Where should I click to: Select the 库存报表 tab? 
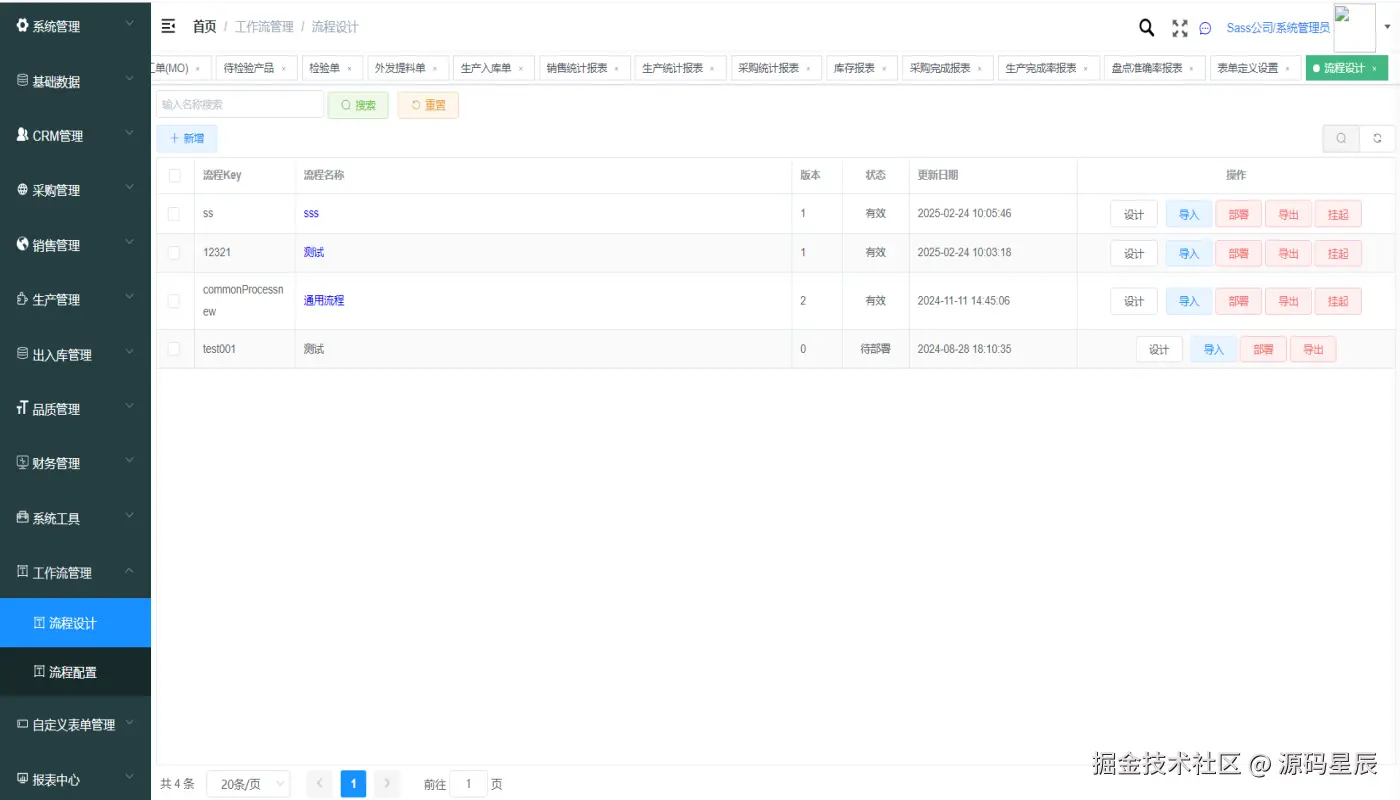point(855,68)
